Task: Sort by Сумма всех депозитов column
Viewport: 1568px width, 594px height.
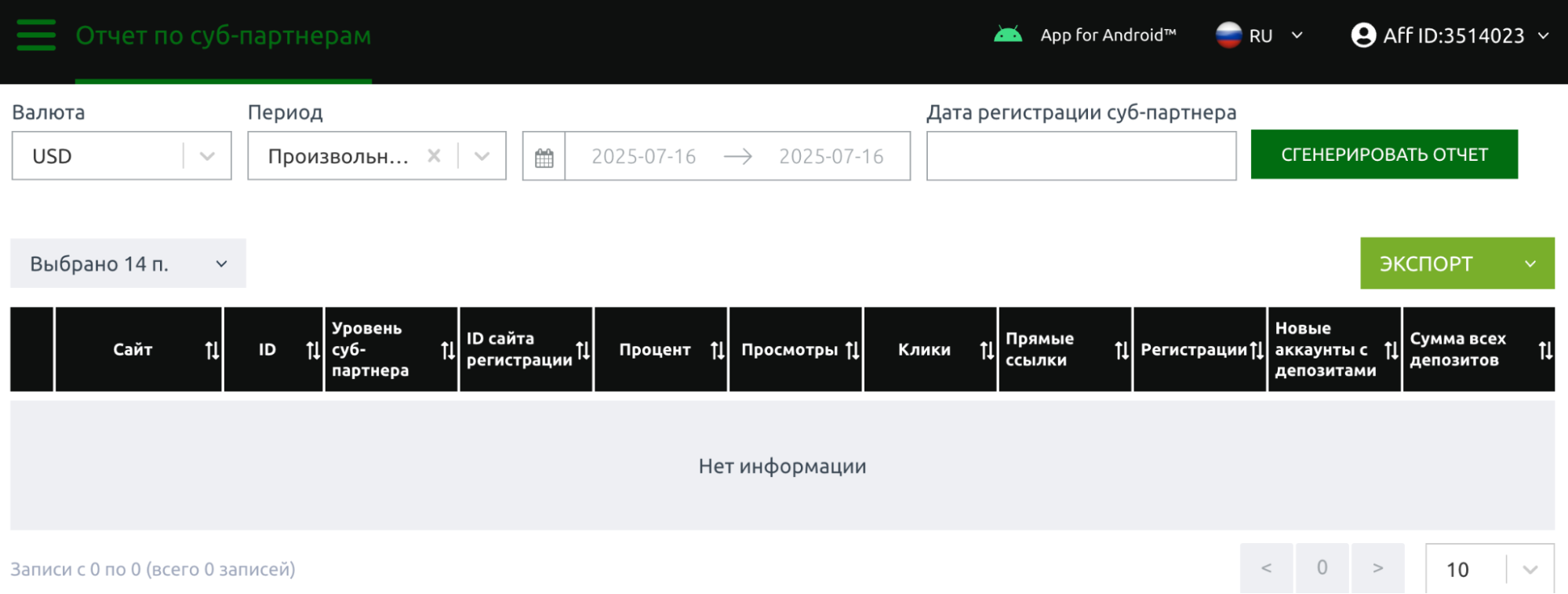Action: click(1544, 350)
